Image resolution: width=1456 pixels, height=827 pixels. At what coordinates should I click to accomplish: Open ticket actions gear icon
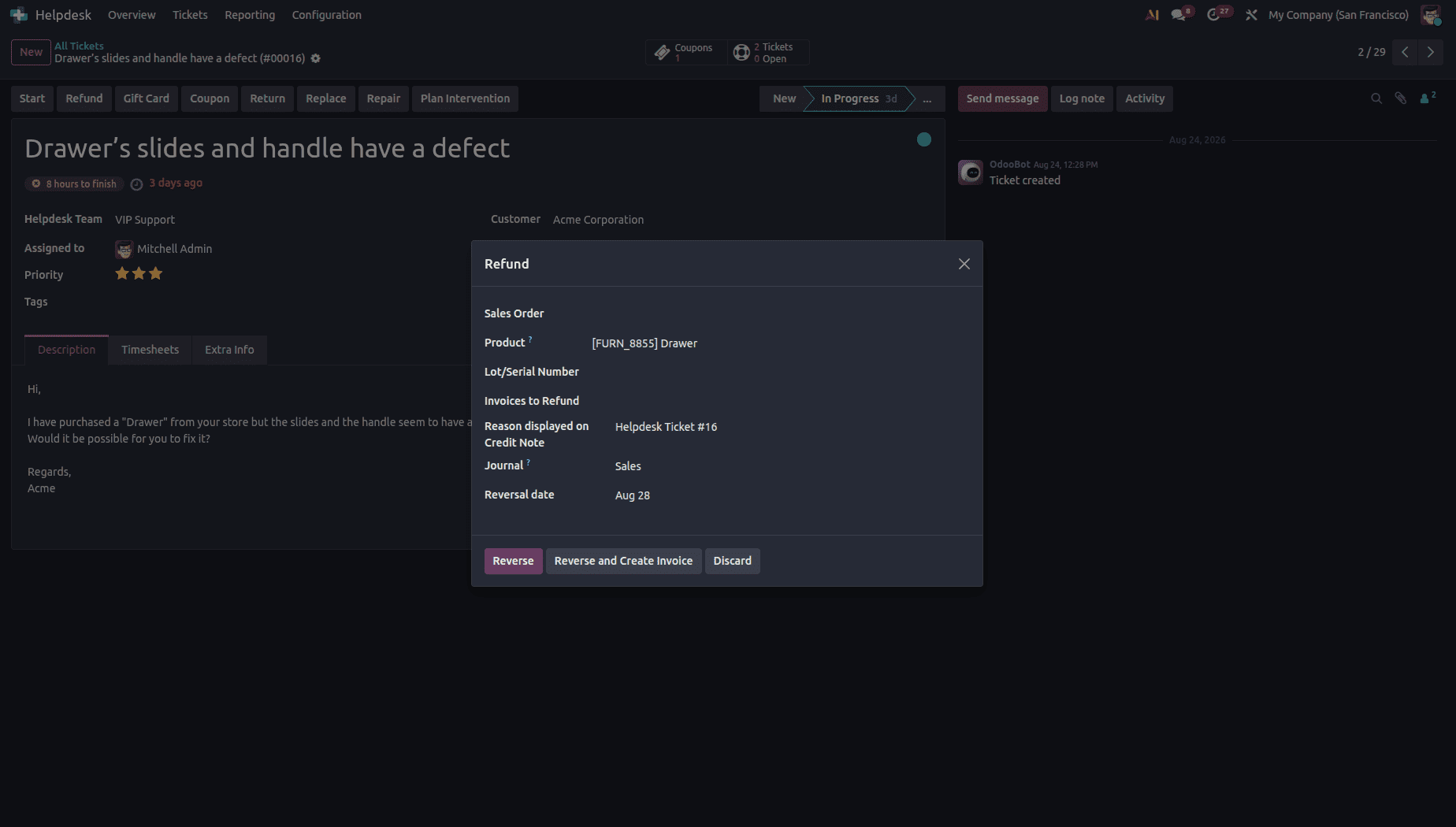pos(316,58)
